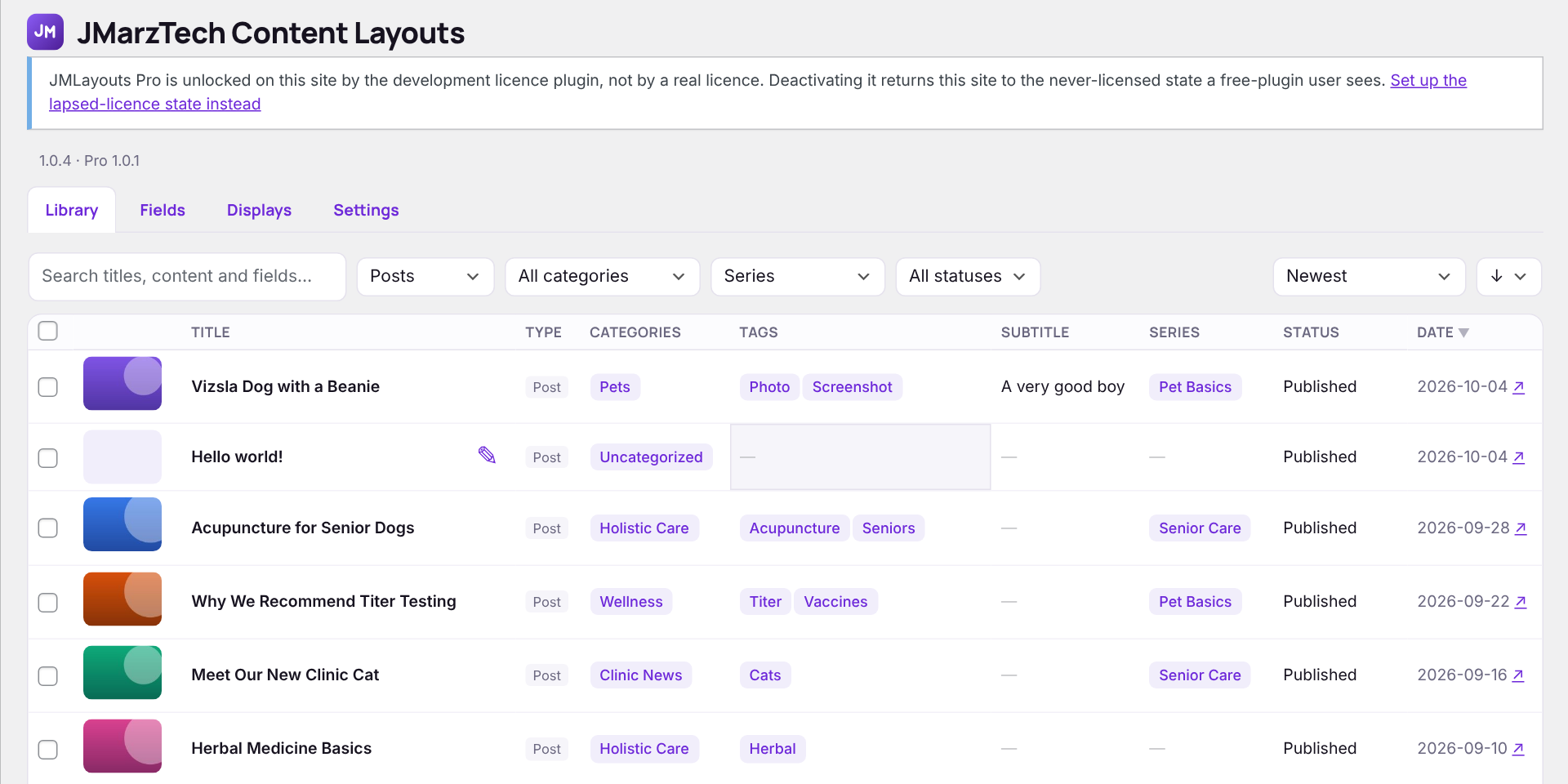Click the Senior Care series on Acupuncture row
The height and width of the screenshot is (784, 1568).
[x=1200, y=528]
